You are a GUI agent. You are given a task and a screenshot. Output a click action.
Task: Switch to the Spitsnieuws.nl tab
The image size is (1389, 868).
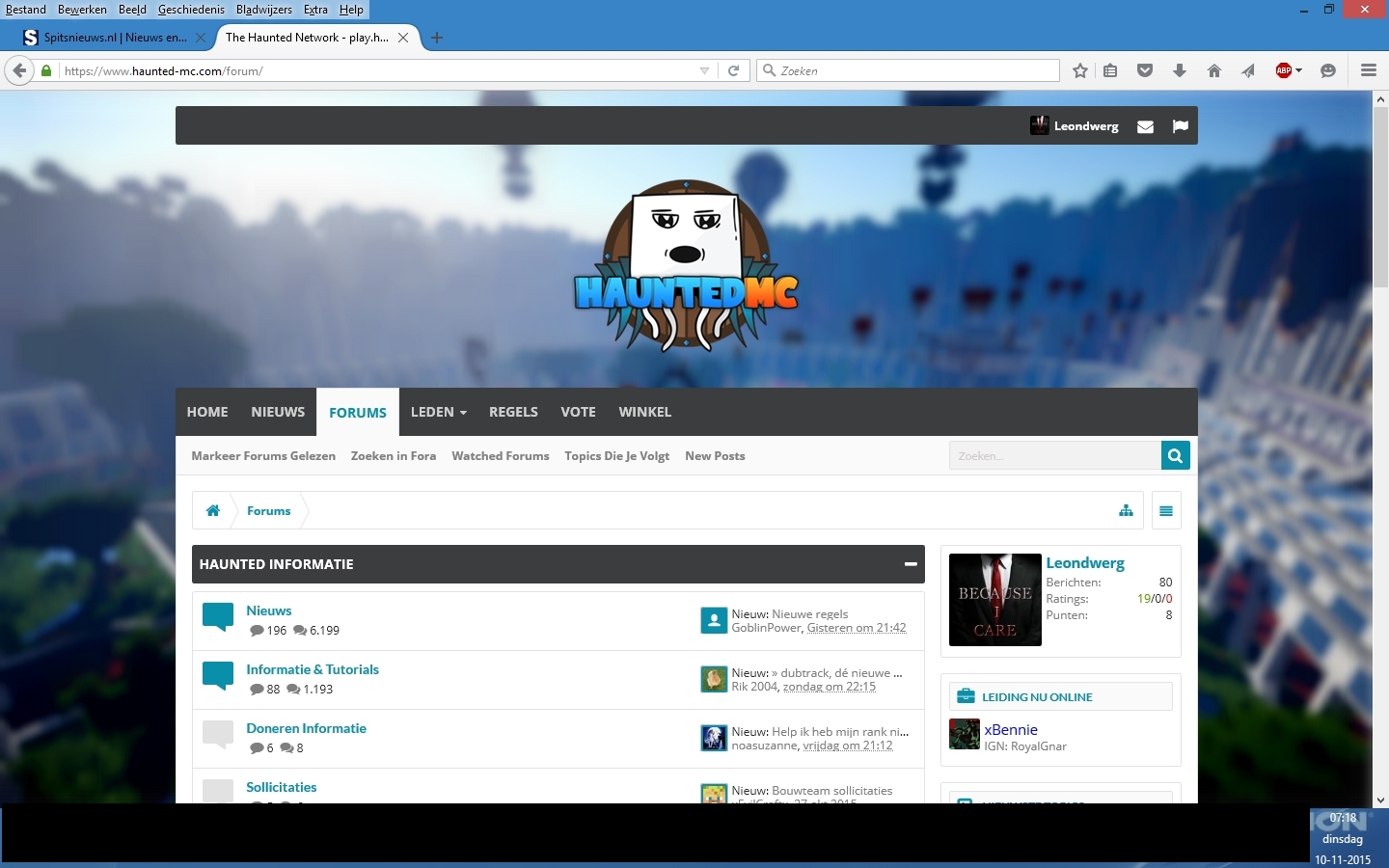[x=114, y=38]
